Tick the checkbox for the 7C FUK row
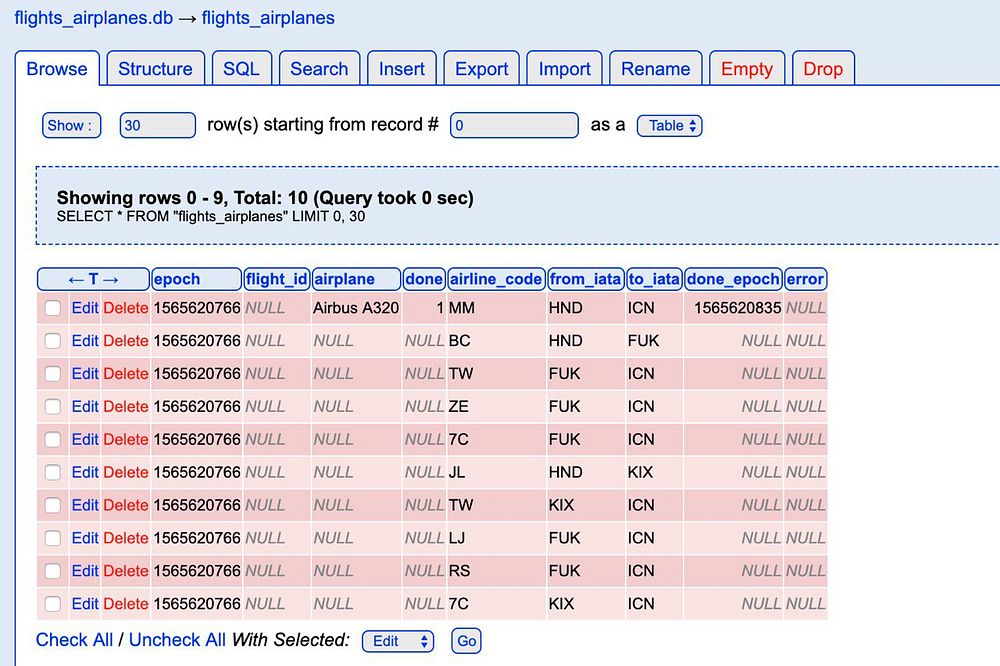The width and height of the screenshot is (1000, 666). 53,440
